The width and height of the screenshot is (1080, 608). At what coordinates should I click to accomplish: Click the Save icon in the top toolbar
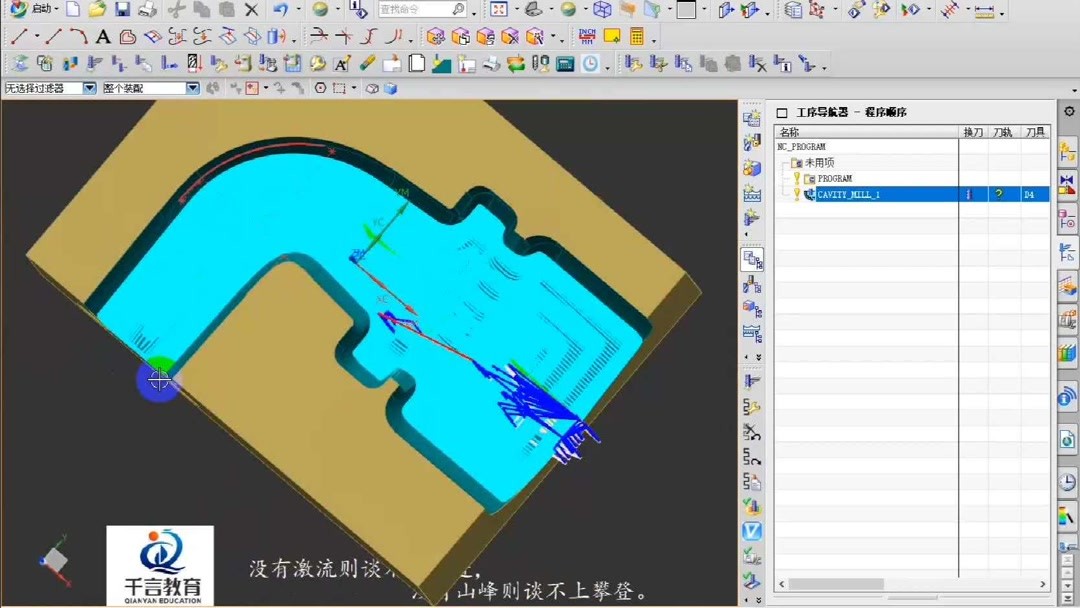121,9
